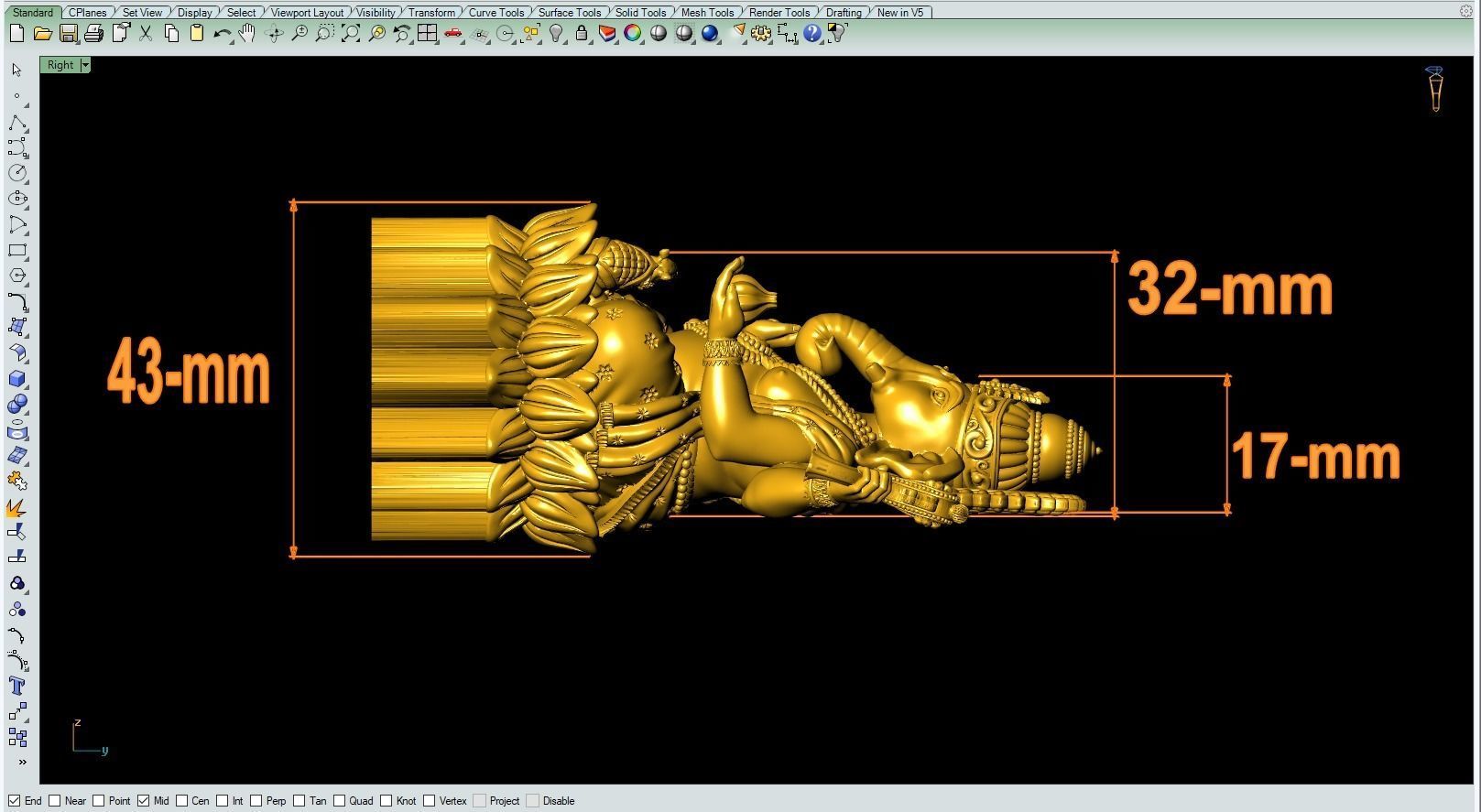Screen dimensions: 1481x812
Task: Toggle the Near osnap checkbox
Action: pos(55,801)
